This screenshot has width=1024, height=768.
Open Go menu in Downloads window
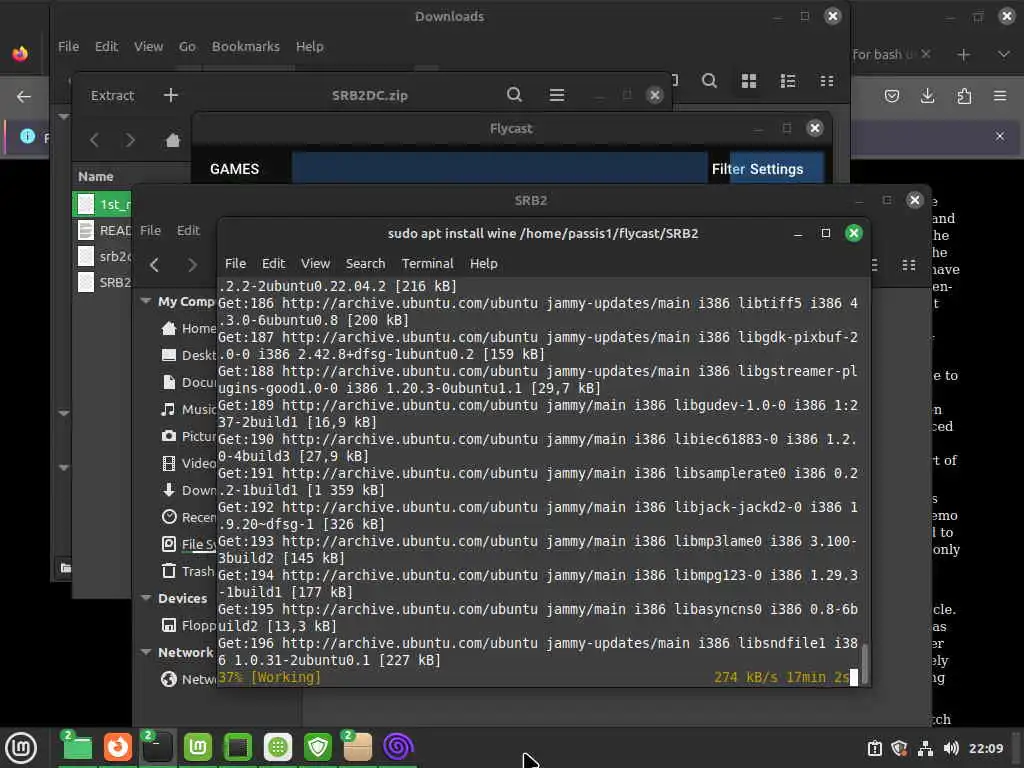[187, 46]
